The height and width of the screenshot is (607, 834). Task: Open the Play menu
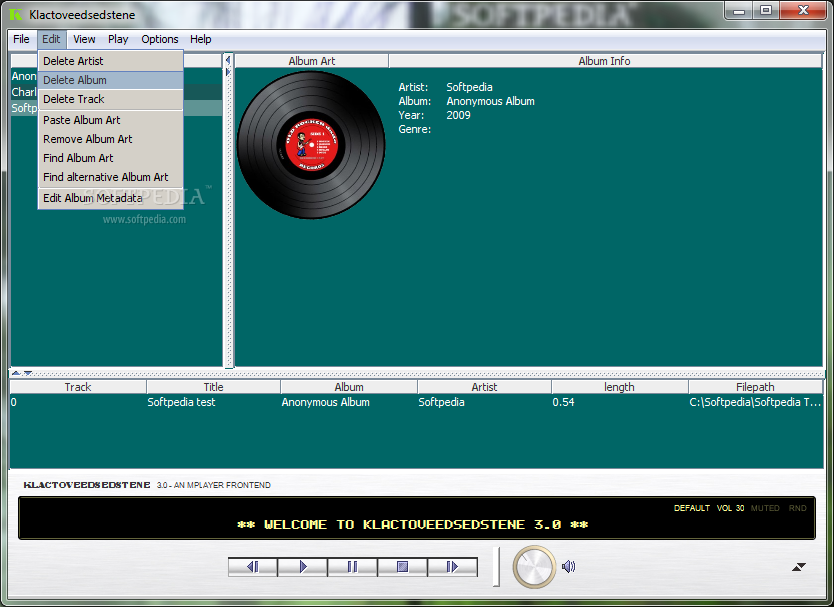[118, 39]
